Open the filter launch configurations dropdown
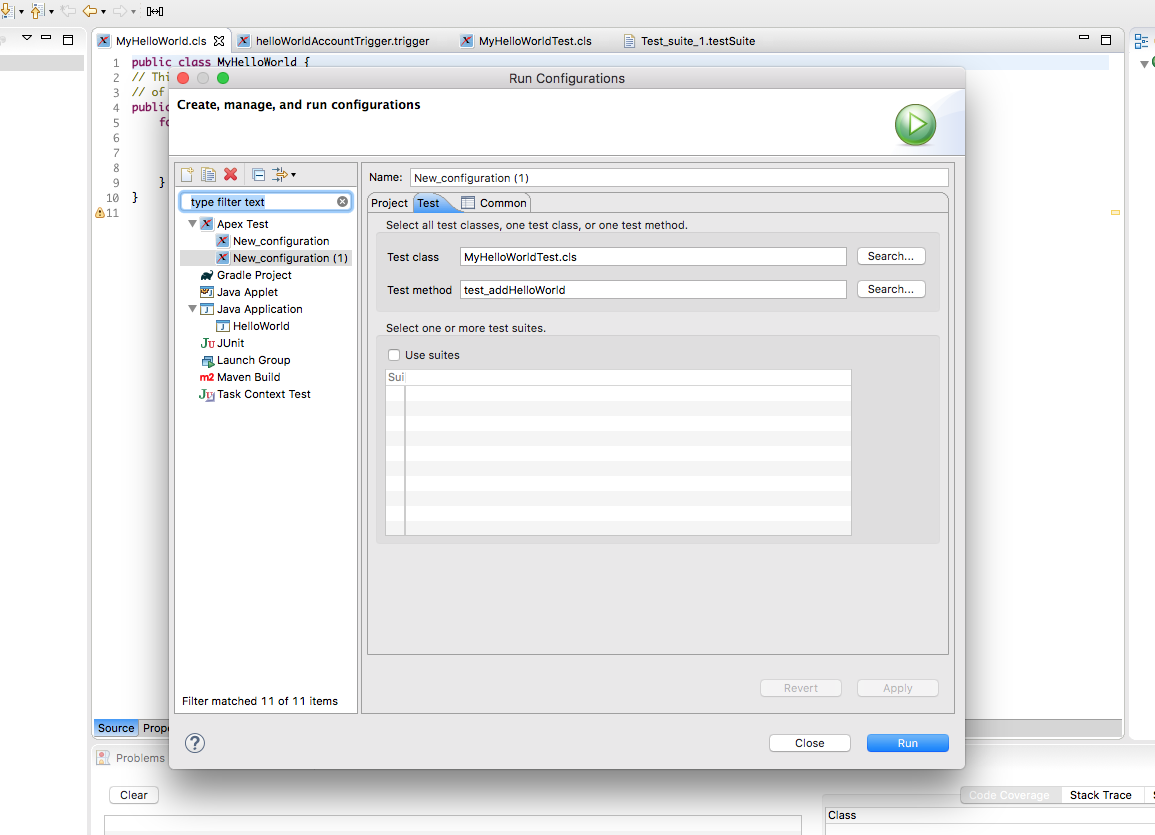 tap(284, 174)
